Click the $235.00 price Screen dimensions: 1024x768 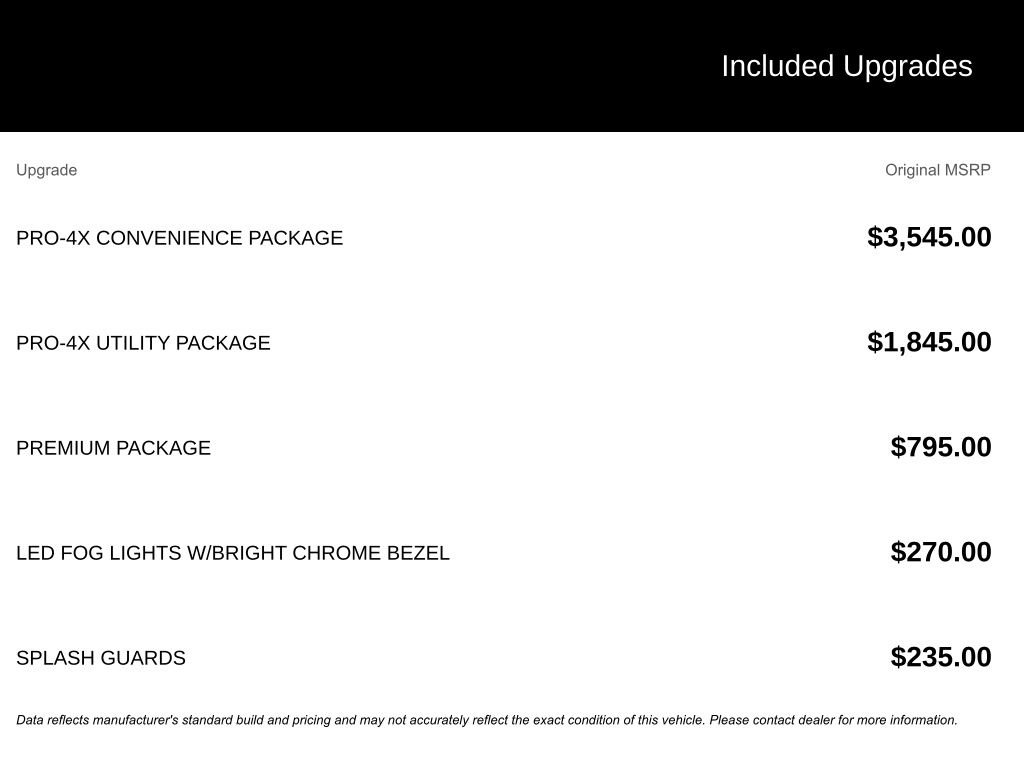pos(941,657)
